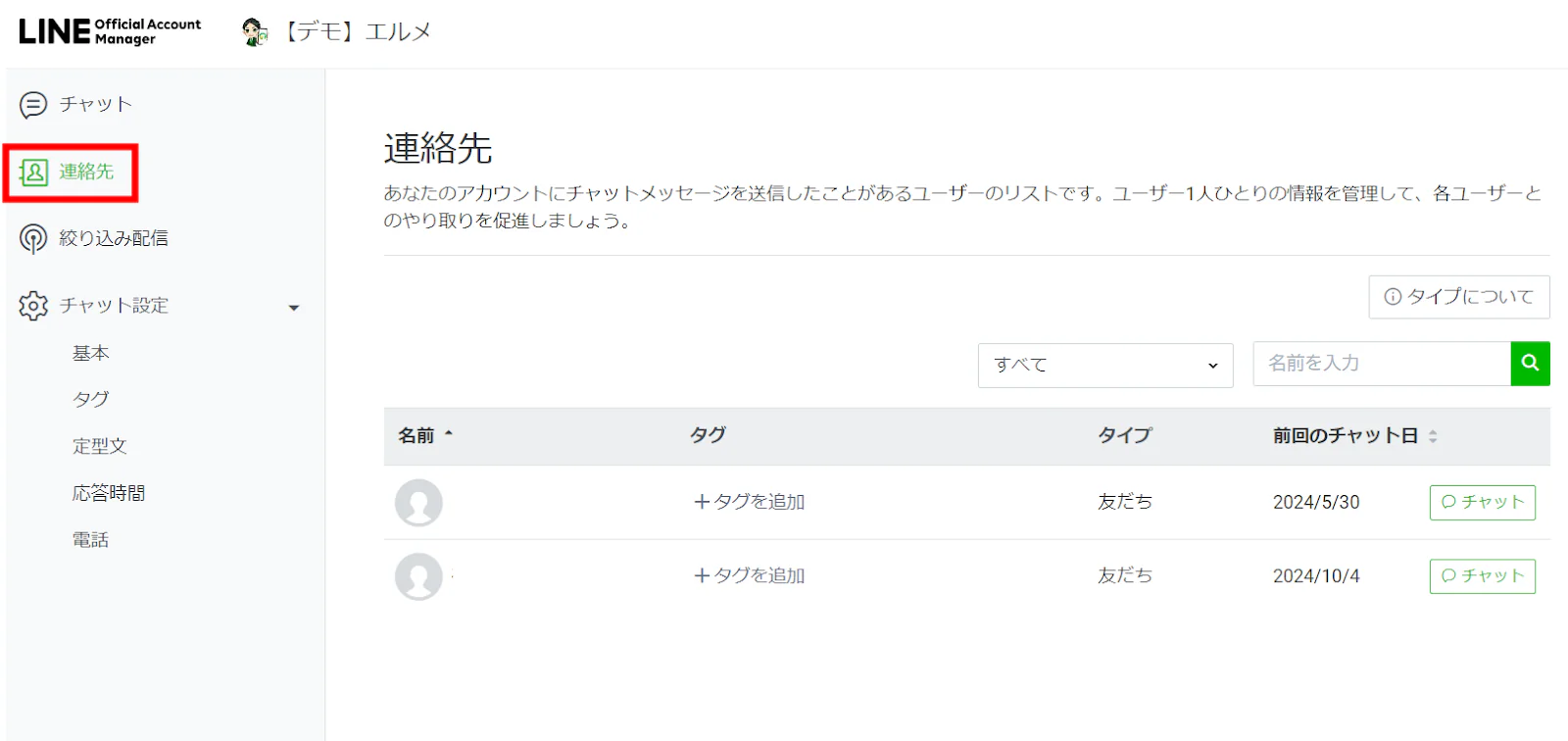1568x741 pixels.
Task: Open the LINE Official Account Manager logo
Action: tap(110, 31)
